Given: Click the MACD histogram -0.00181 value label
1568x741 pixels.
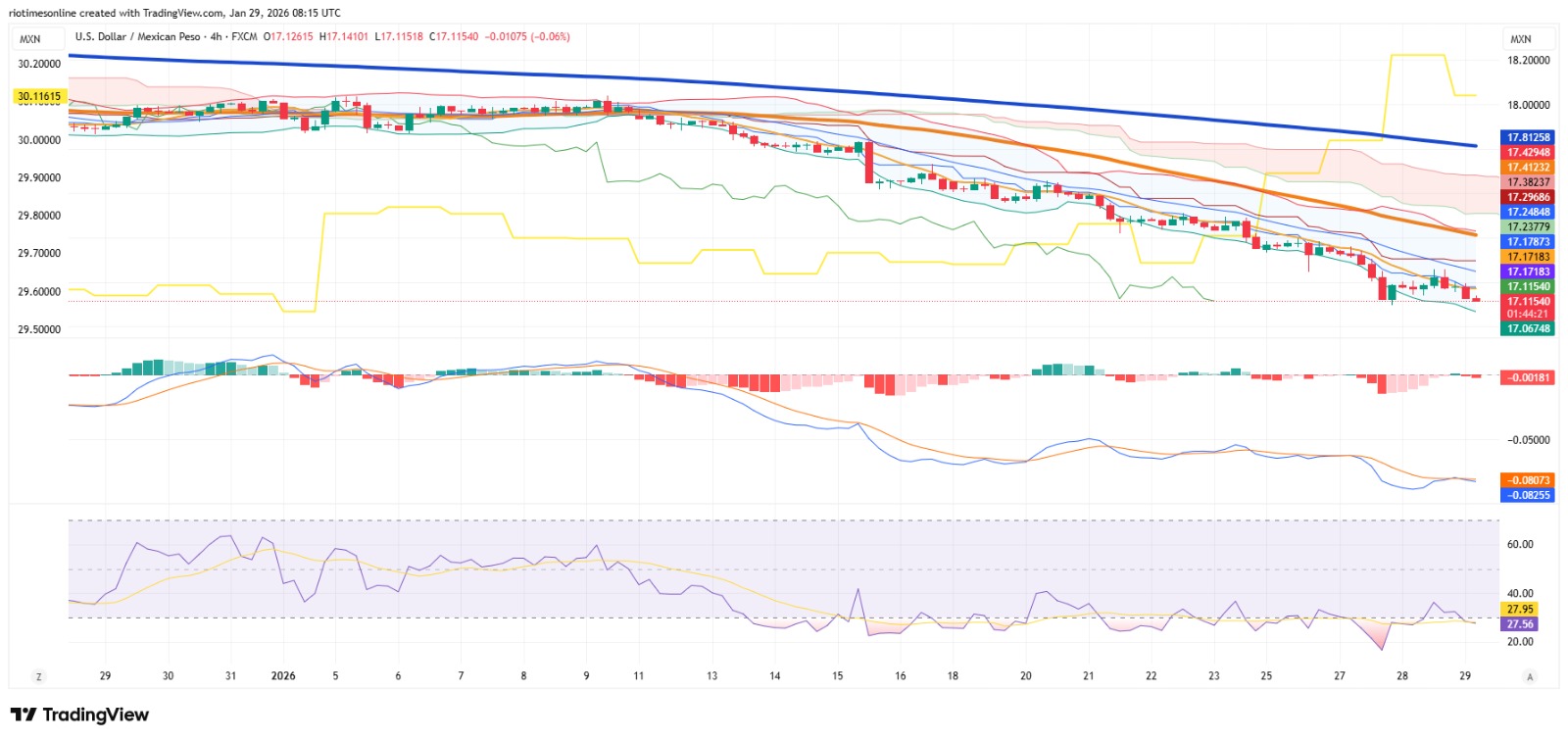Looking at the screenshot, I should pyautogui.click(x=1528, y=377).
